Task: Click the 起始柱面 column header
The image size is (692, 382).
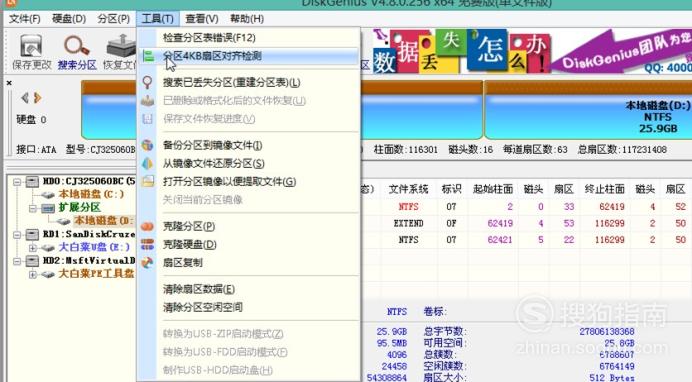Action: click(493, 189)
